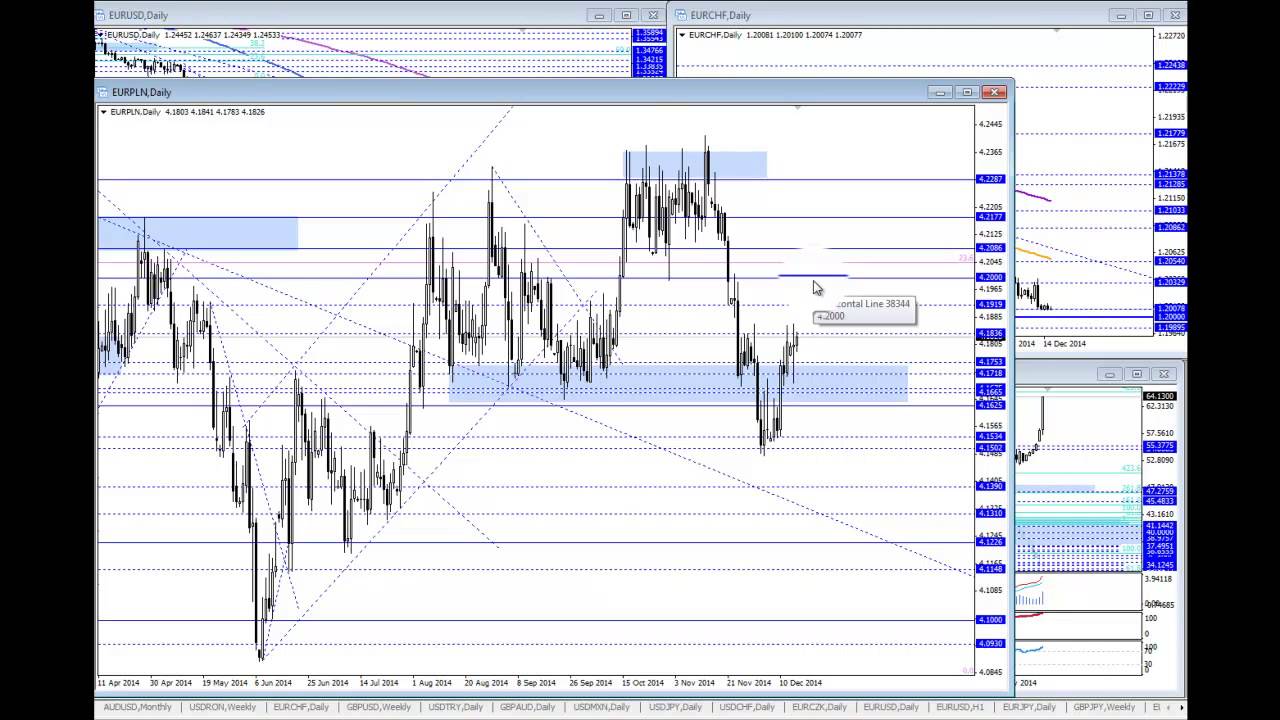Screen dimensions: 1280x720
Task: Click the 10 Dec 2014 date label
Action: point(800,683)
